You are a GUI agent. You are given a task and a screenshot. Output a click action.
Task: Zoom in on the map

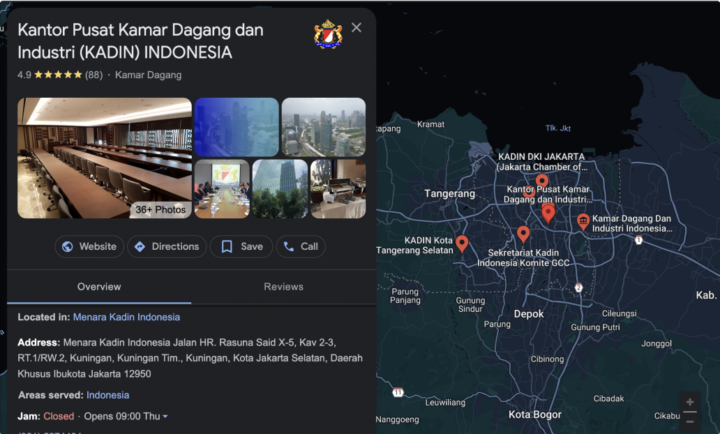tap(690, 402)
